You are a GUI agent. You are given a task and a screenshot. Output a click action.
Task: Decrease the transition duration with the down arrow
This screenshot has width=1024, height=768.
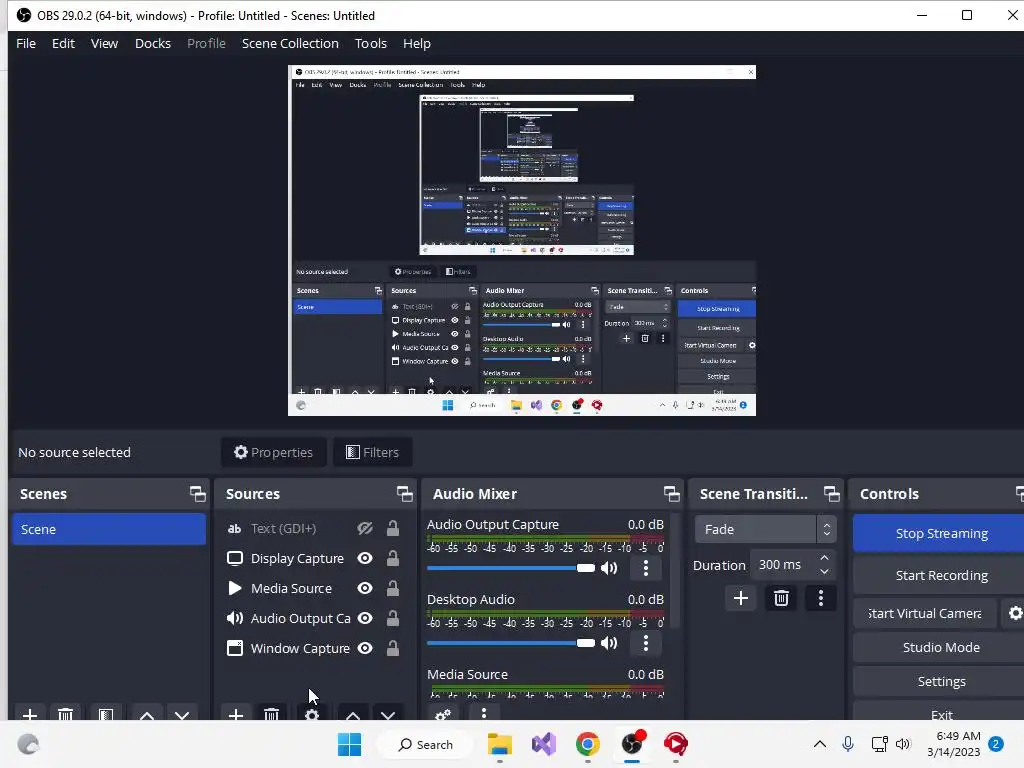[x=824, y=572]
